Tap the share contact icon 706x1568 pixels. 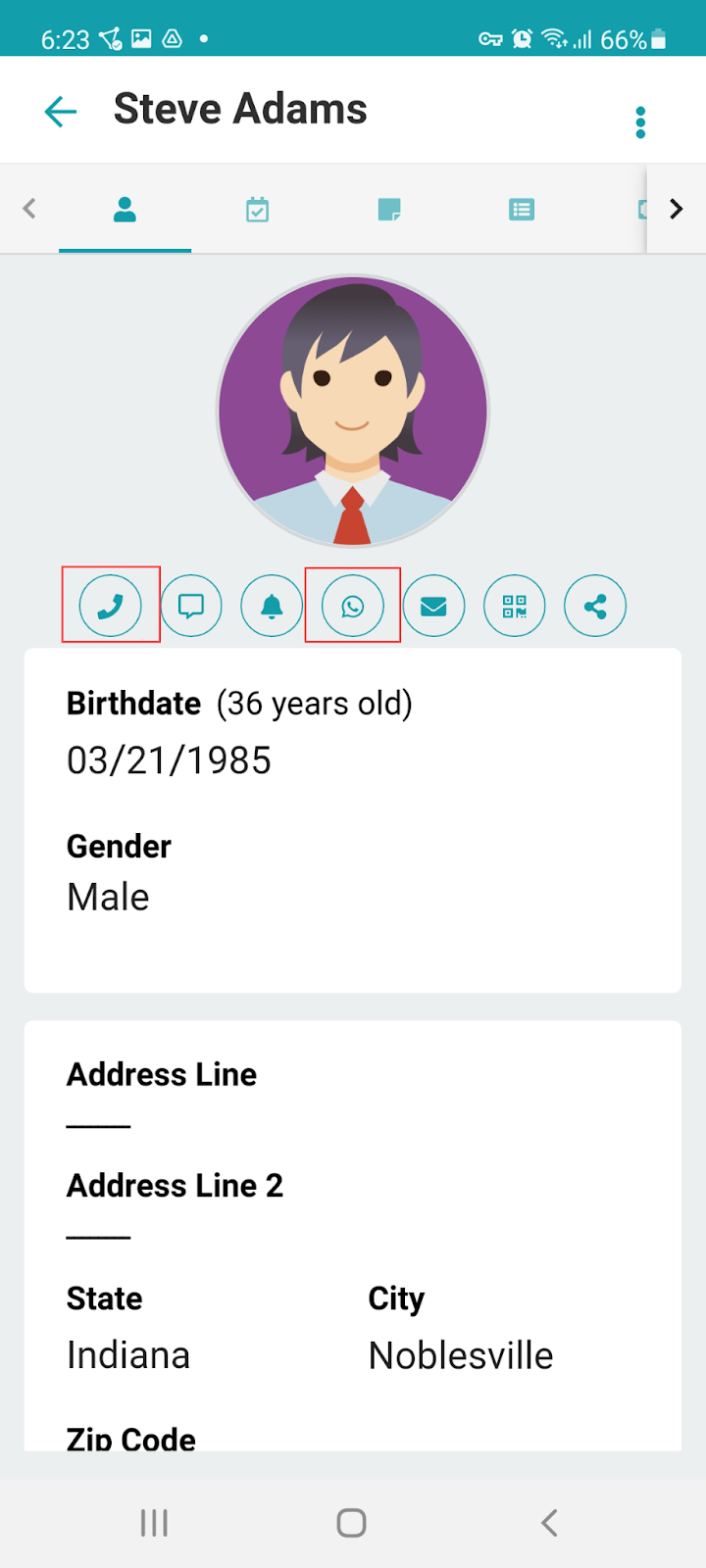click(595, 606)
